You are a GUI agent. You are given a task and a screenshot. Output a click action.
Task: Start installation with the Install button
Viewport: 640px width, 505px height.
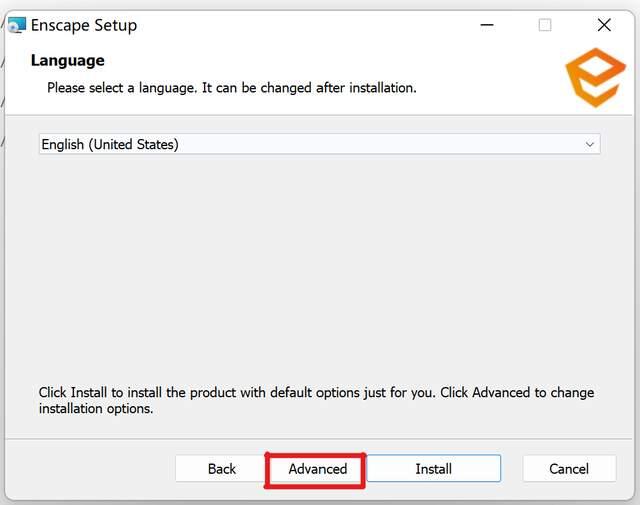pyautogui.click(x=433, y=469)
